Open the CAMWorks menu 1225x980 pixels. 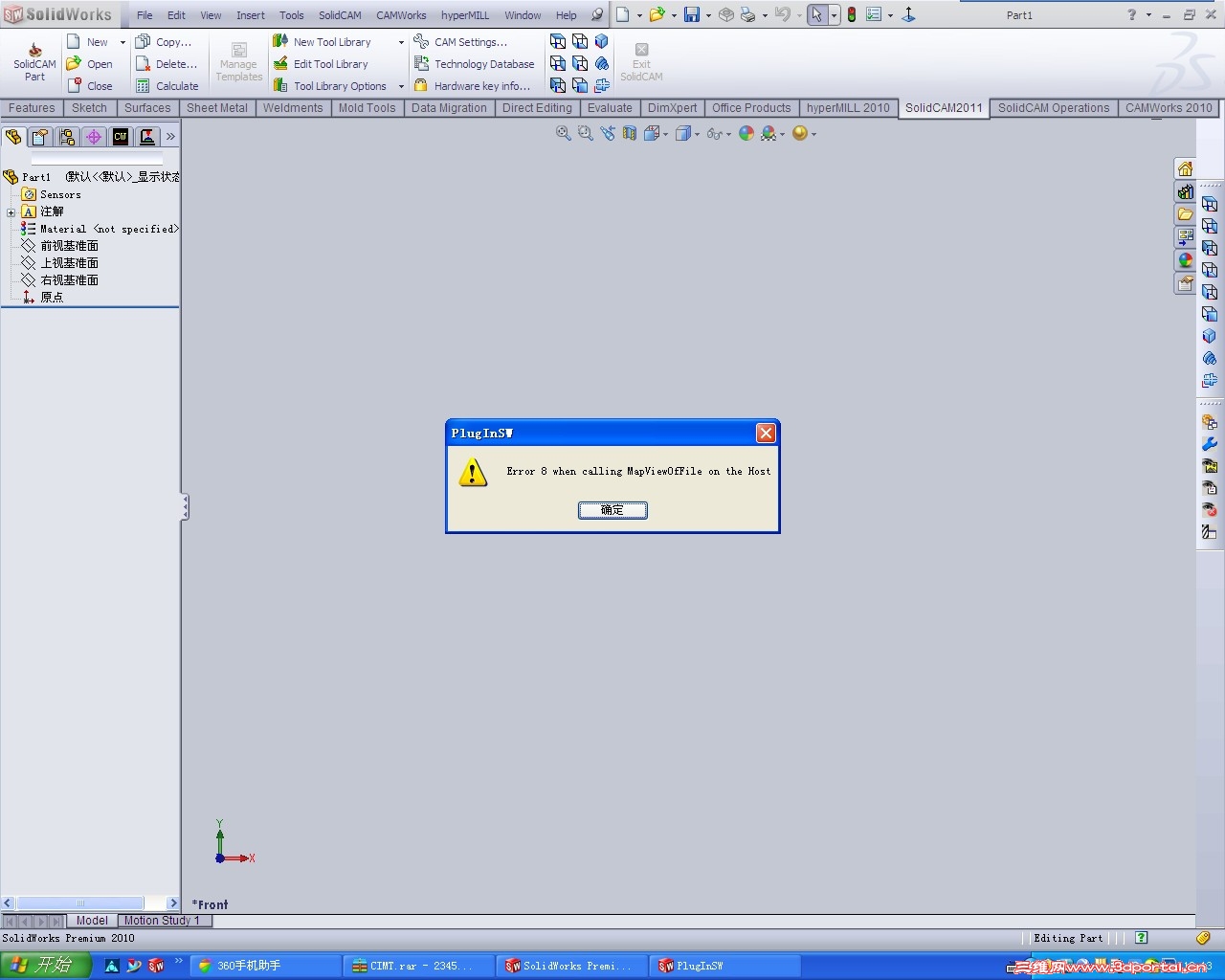tap(401, 15)
